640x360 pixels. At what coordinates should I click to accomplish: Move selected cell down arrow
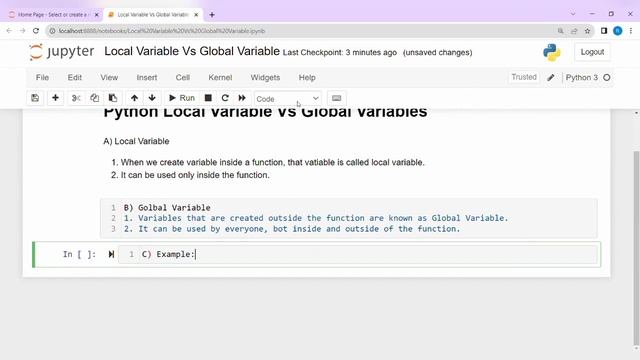click(x=152, y=98)
